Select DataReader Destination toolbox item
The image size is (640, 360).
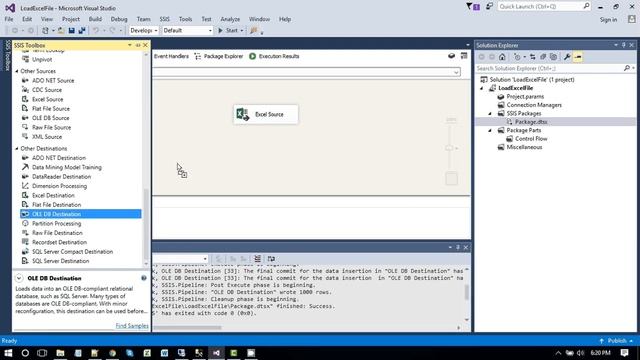pyautogui.click(x=61, y=176)
